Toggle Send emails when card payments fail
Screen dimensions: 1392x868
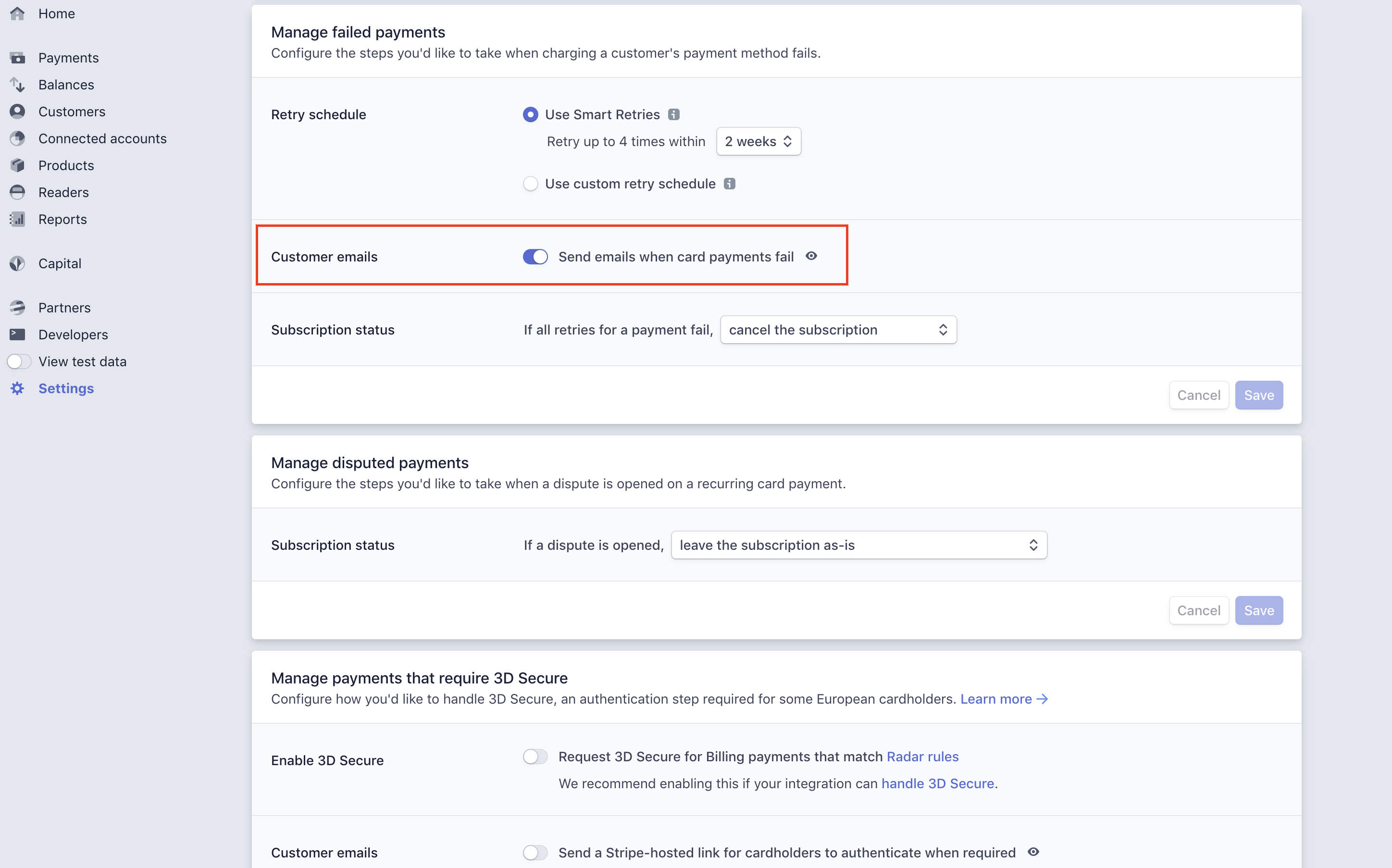pyautogui.click(x=535, y=257)
